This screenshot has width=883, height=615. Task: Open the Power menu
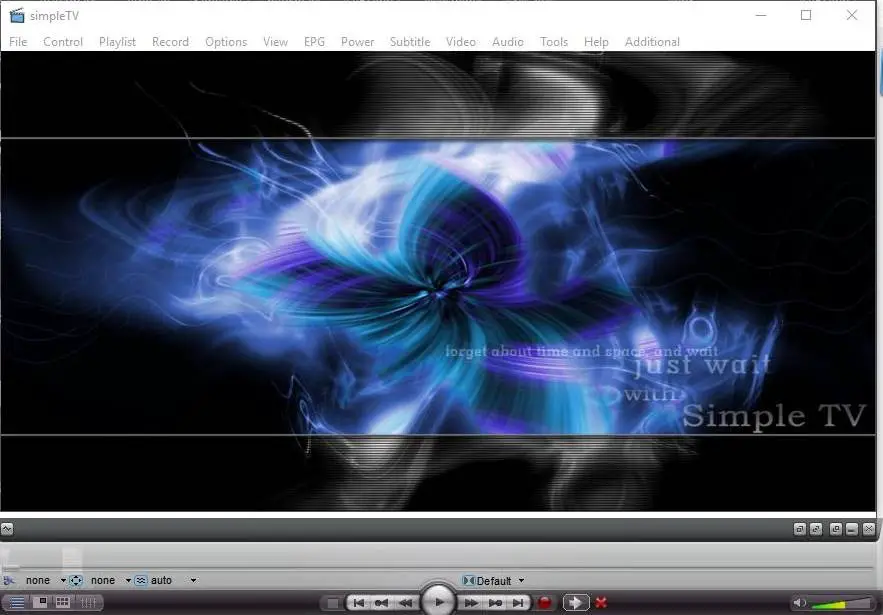click(x=358, y=42)
